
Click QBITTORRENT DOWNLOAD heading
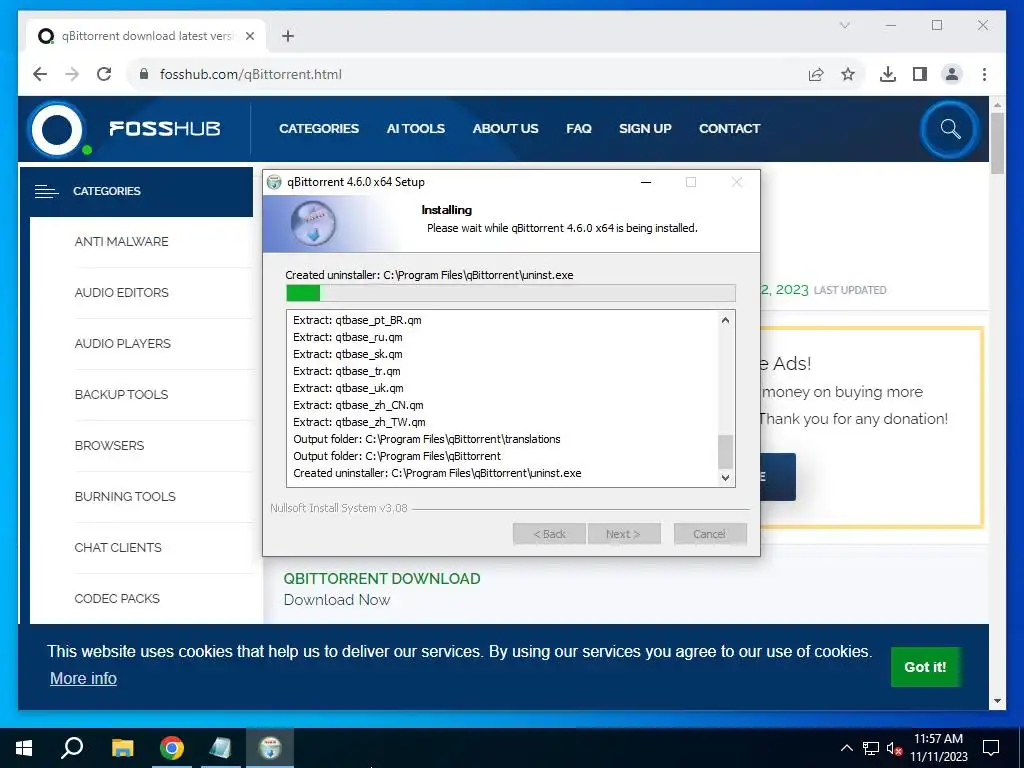point(382,579)
